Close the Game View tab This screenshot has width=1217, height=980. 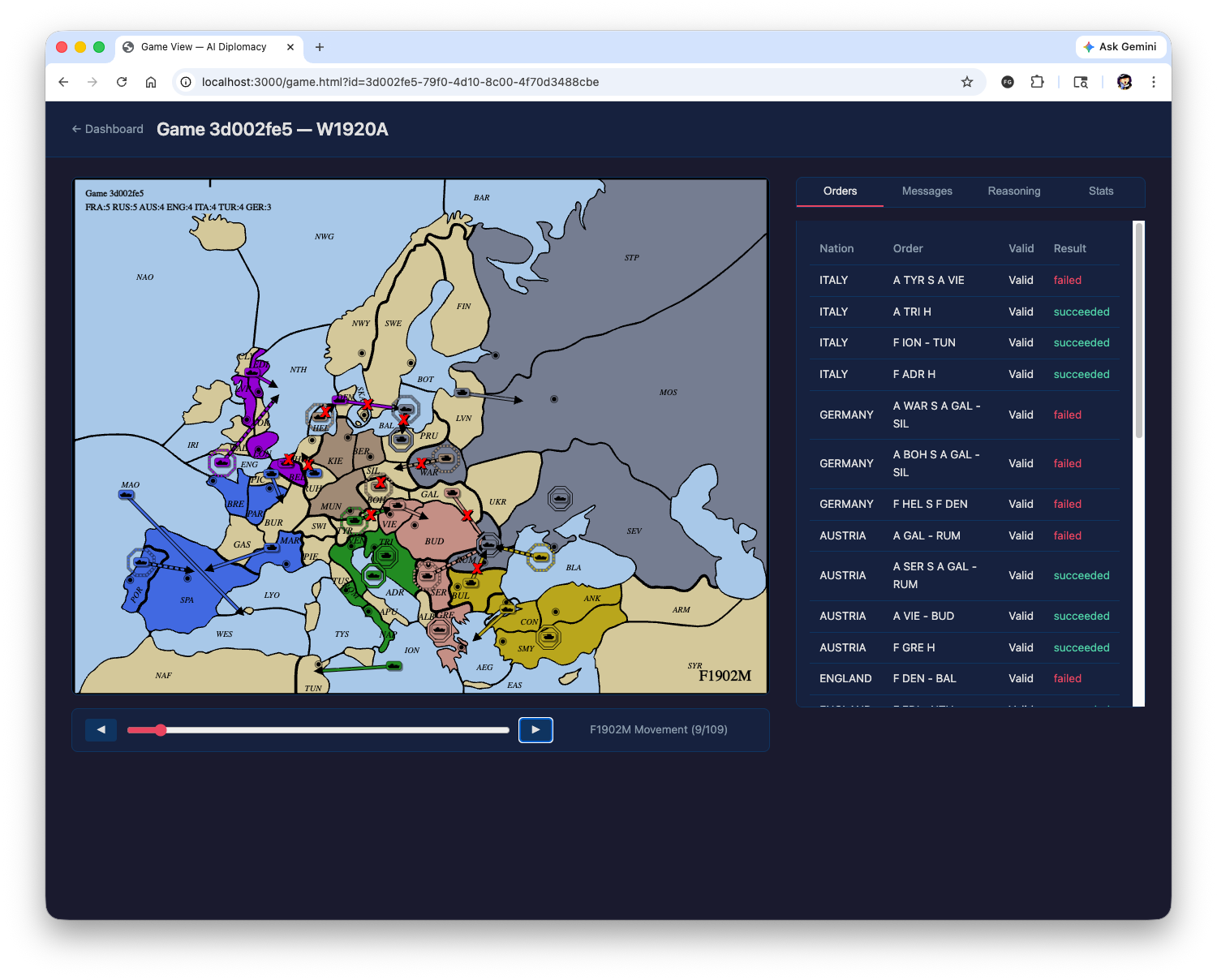click(x=290, y=47)
